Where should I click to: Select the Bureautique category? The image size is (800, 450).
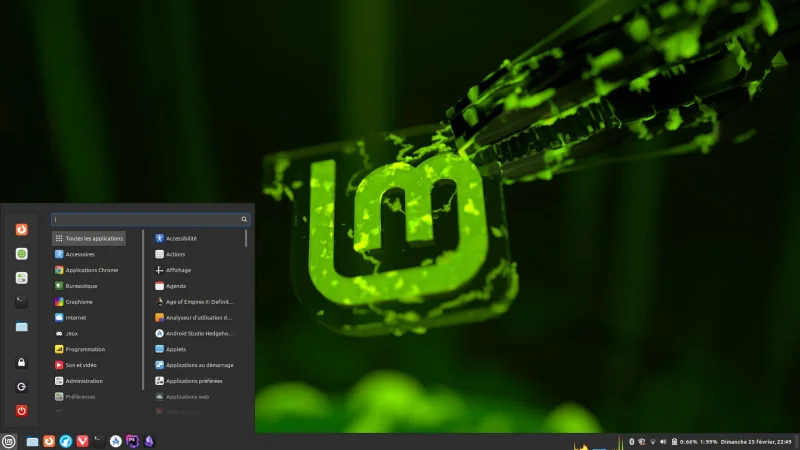[89, 286]
